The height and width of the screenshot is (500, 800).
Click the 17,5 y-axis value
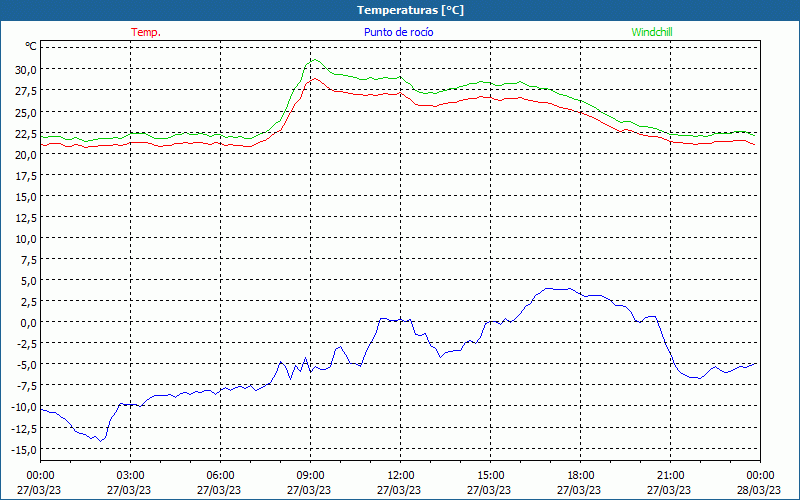coord(25,176)
